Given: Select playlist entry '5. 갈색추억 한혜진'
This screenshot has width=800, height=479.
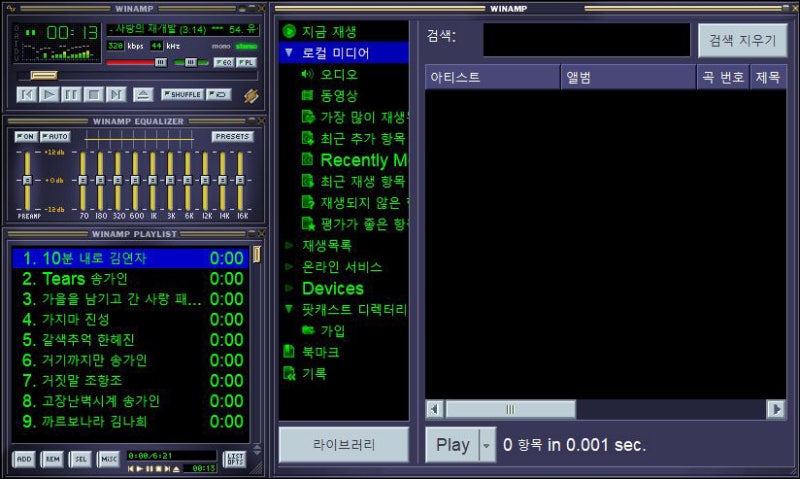Looking at the screenshot, I should point(131,340).
